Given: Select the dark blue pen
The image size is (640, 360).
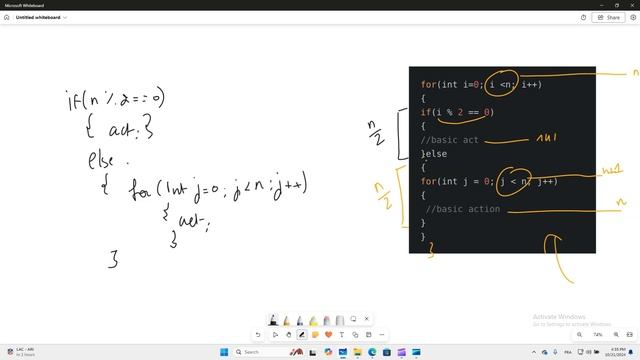Looking at the screenshot, I should [x=300, y=320].
